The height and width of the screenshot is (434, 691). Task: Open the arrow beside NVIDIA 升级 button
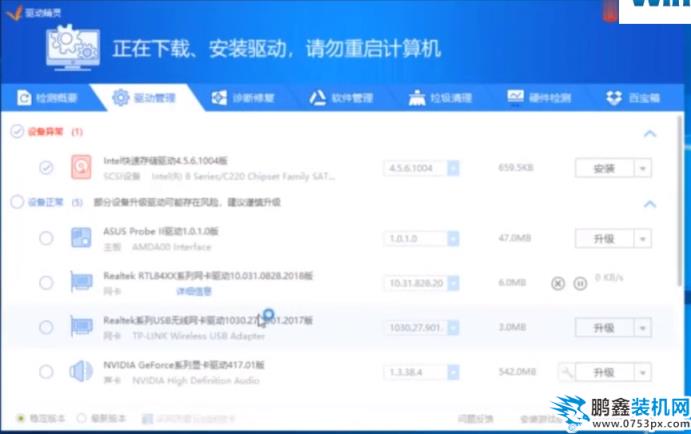click(x=643, y=373)
